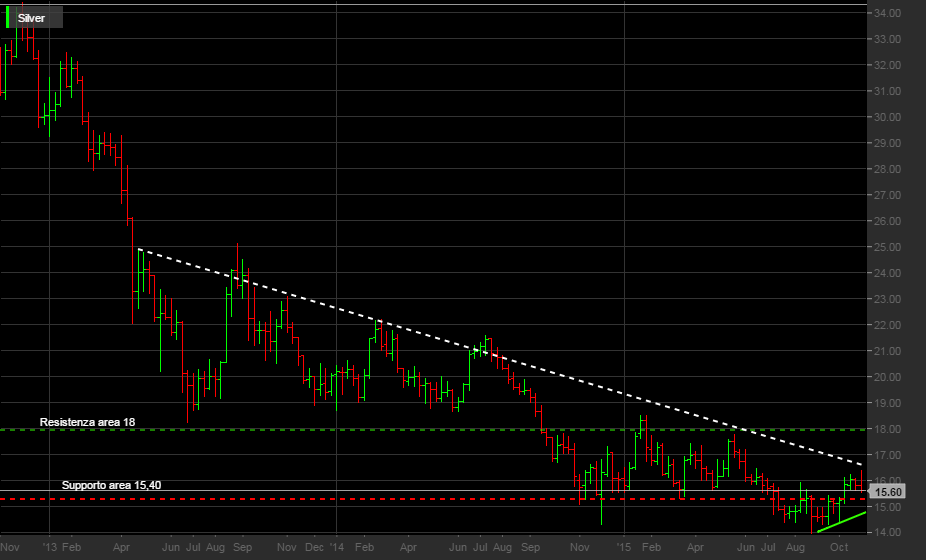Select 18.00 on the price scale
The image size is (926, 560).
[x=888, y=429]
